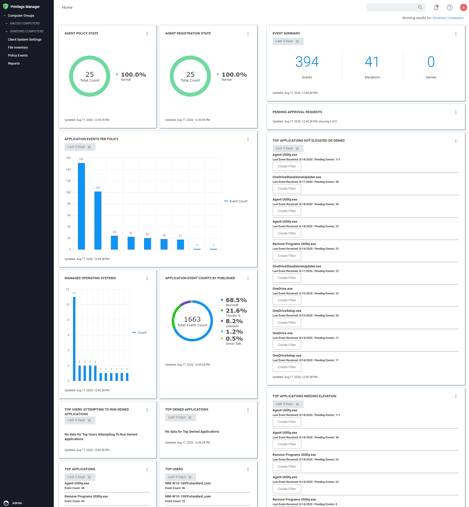Open Policy Events in sidebar
The width and height of the screenshot is (469, 507).
point(18,56)
